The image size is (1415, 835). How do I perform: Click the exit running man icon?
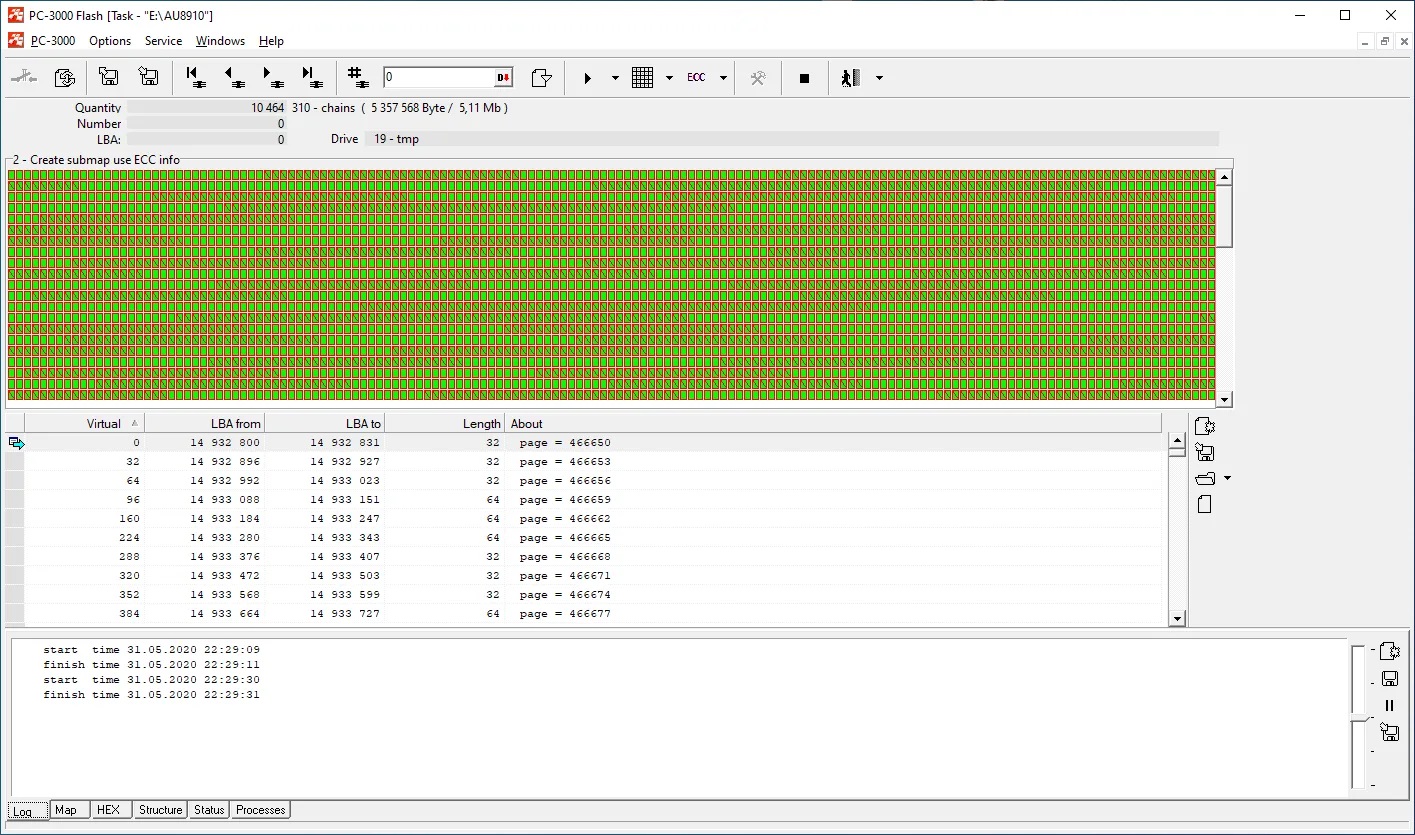pyautogui.click(x=851, y=78)
